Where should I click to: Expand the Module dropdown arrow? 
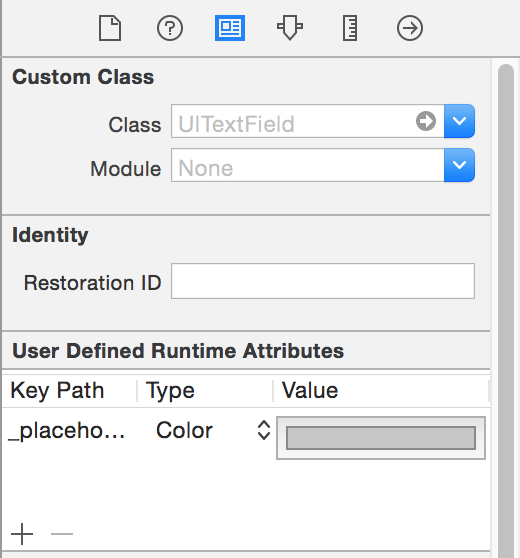(x=459, y=165)
